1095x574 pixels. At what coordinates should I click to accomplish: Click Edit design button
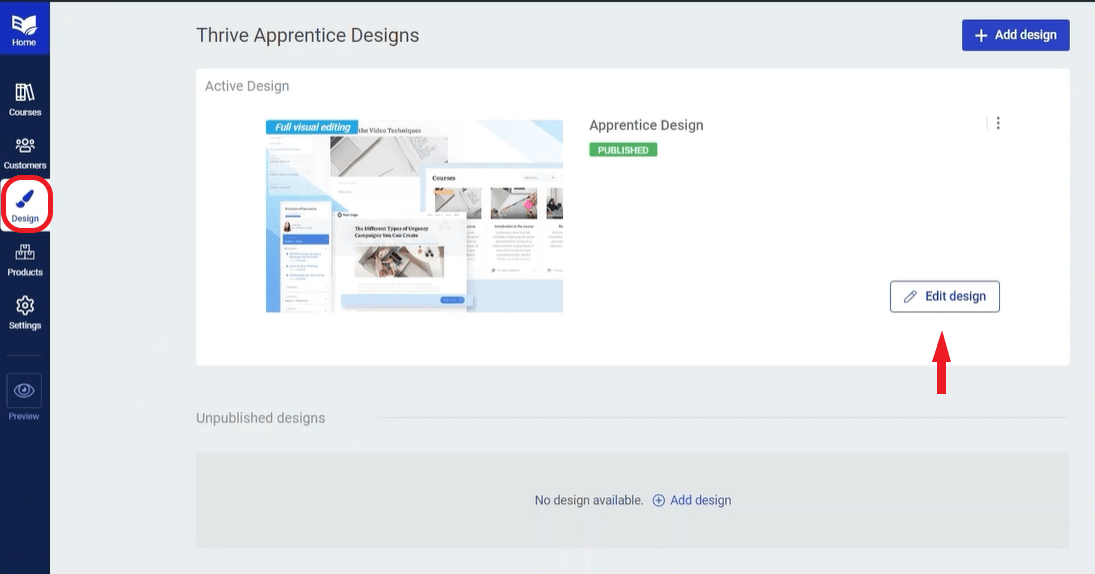click(944, 296)
